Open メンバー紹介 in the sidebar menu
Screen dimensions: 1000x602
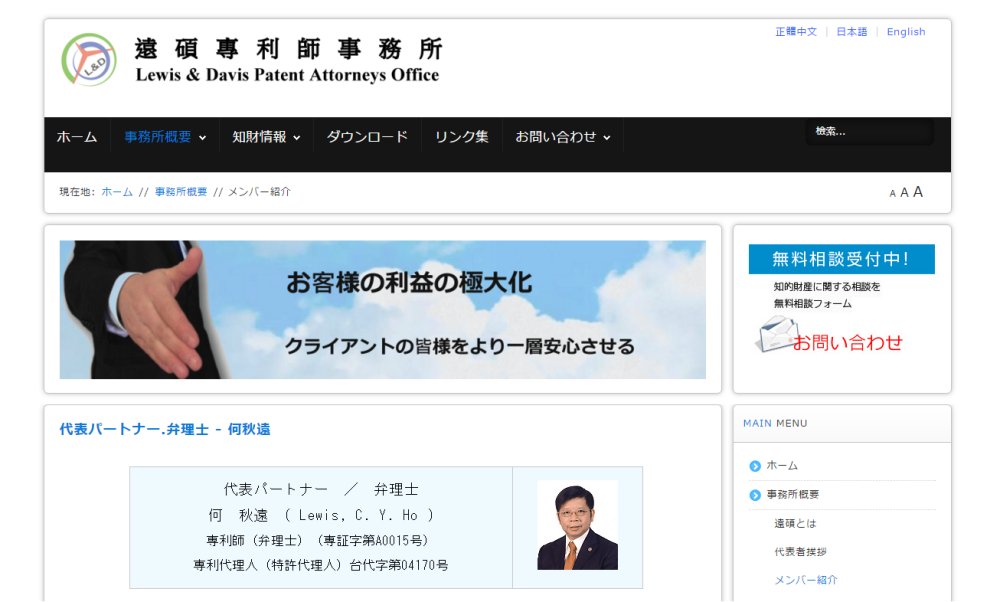point(806,580)
